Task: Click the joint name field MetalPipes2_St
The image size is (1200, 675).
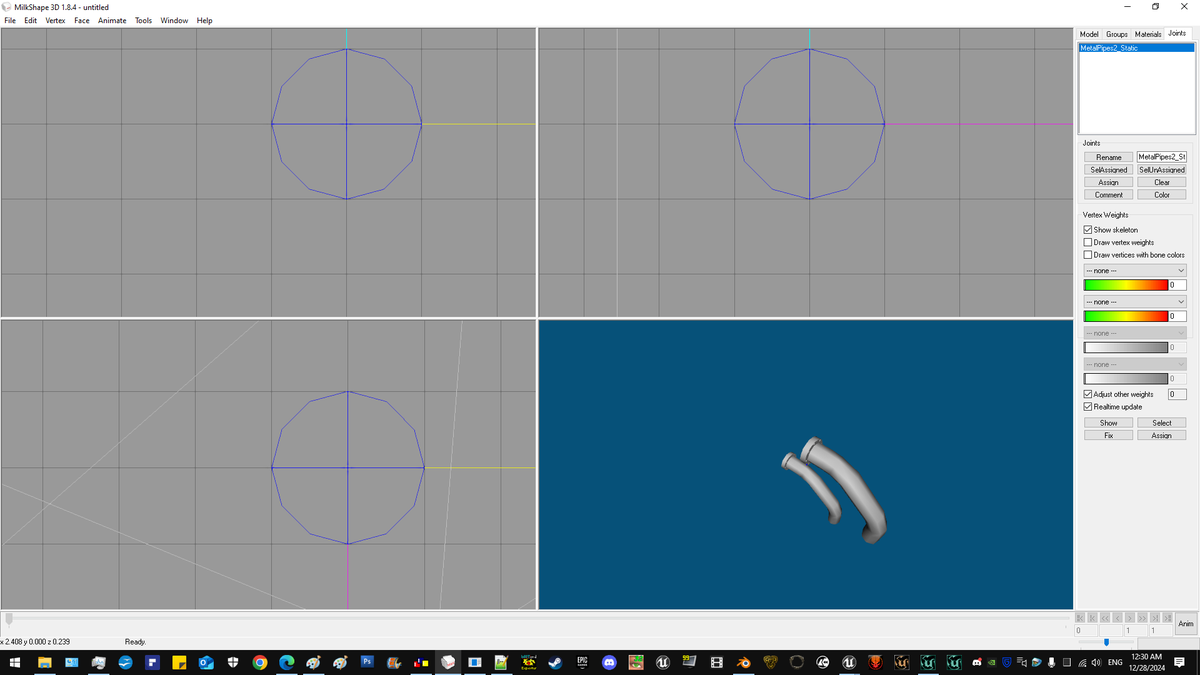Action: click(1162, 157)
